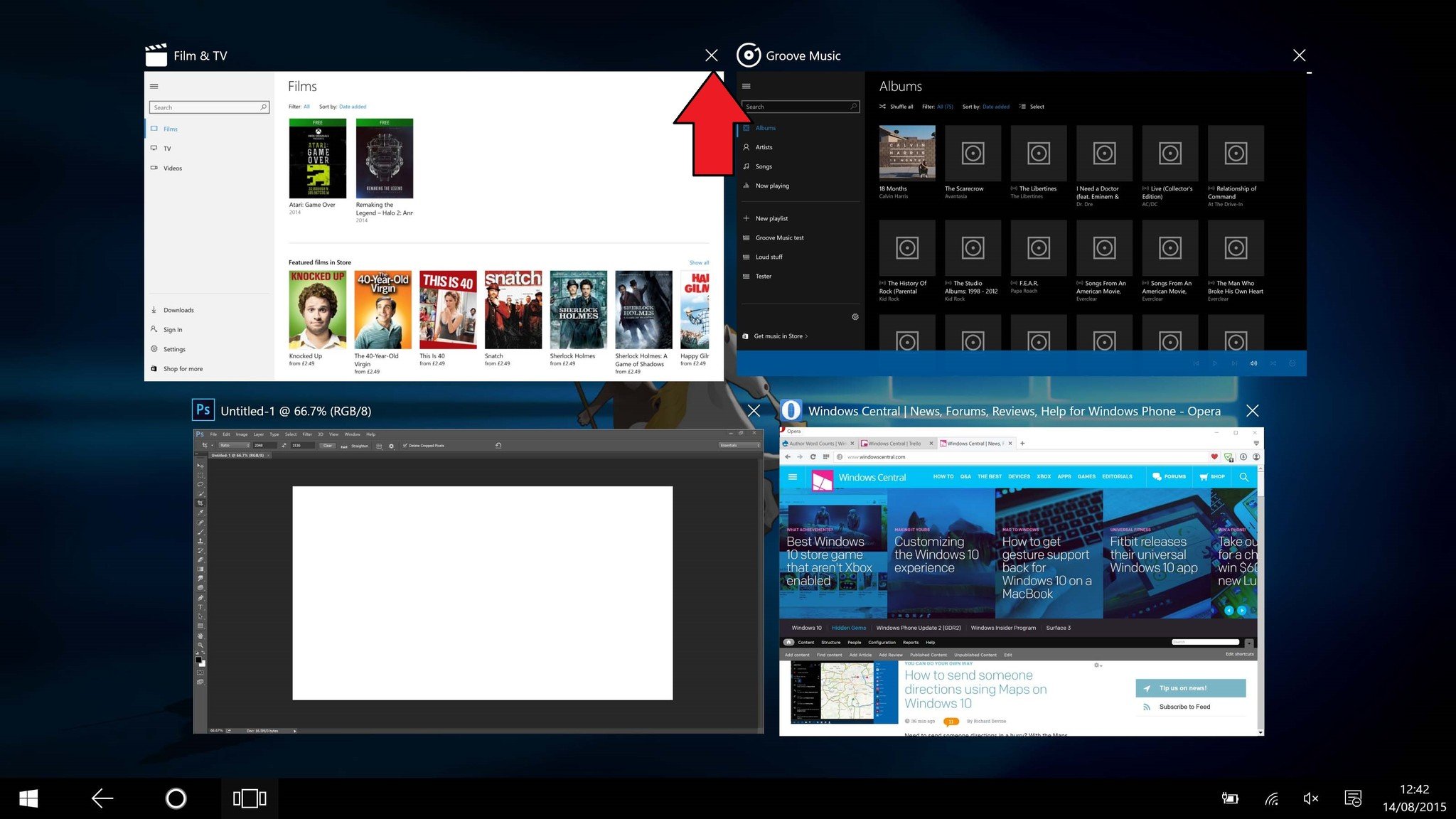Unmute the taskbar volume icon
The height and width of the screenshot is (819, 1456).
click(1310, 798)
